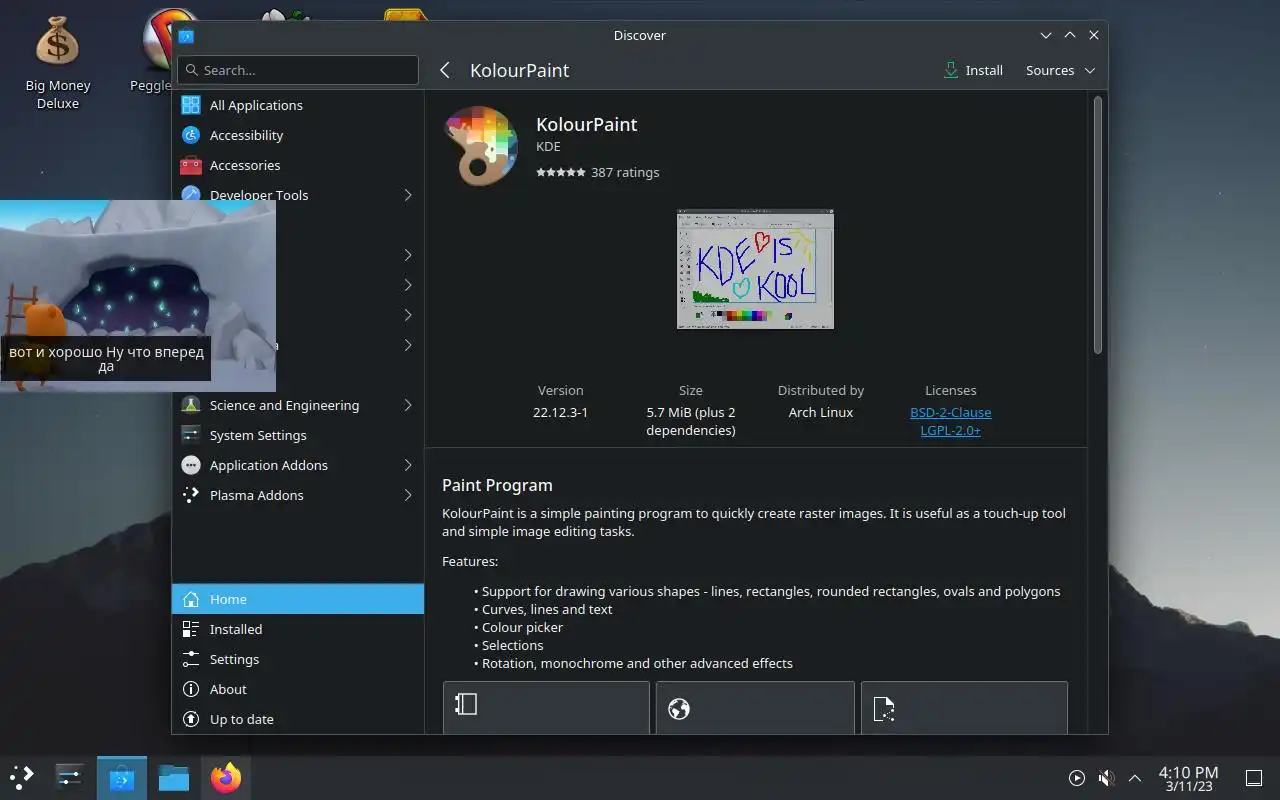
Task: Expand the Science and Engineering chevron
Action: click(408, 405)
